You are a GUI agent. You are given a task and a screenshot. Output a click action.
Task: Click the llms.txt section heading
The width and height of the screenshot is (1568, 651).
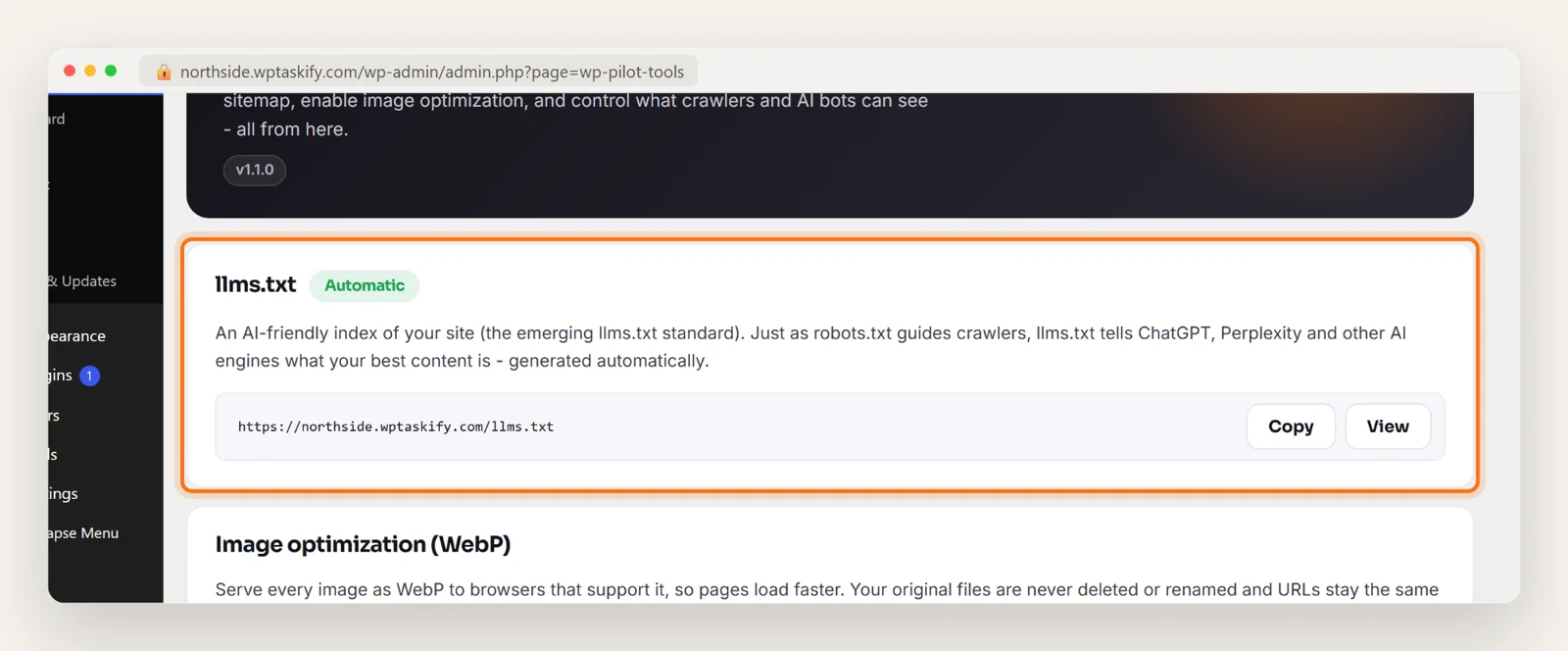coord(256,284)
